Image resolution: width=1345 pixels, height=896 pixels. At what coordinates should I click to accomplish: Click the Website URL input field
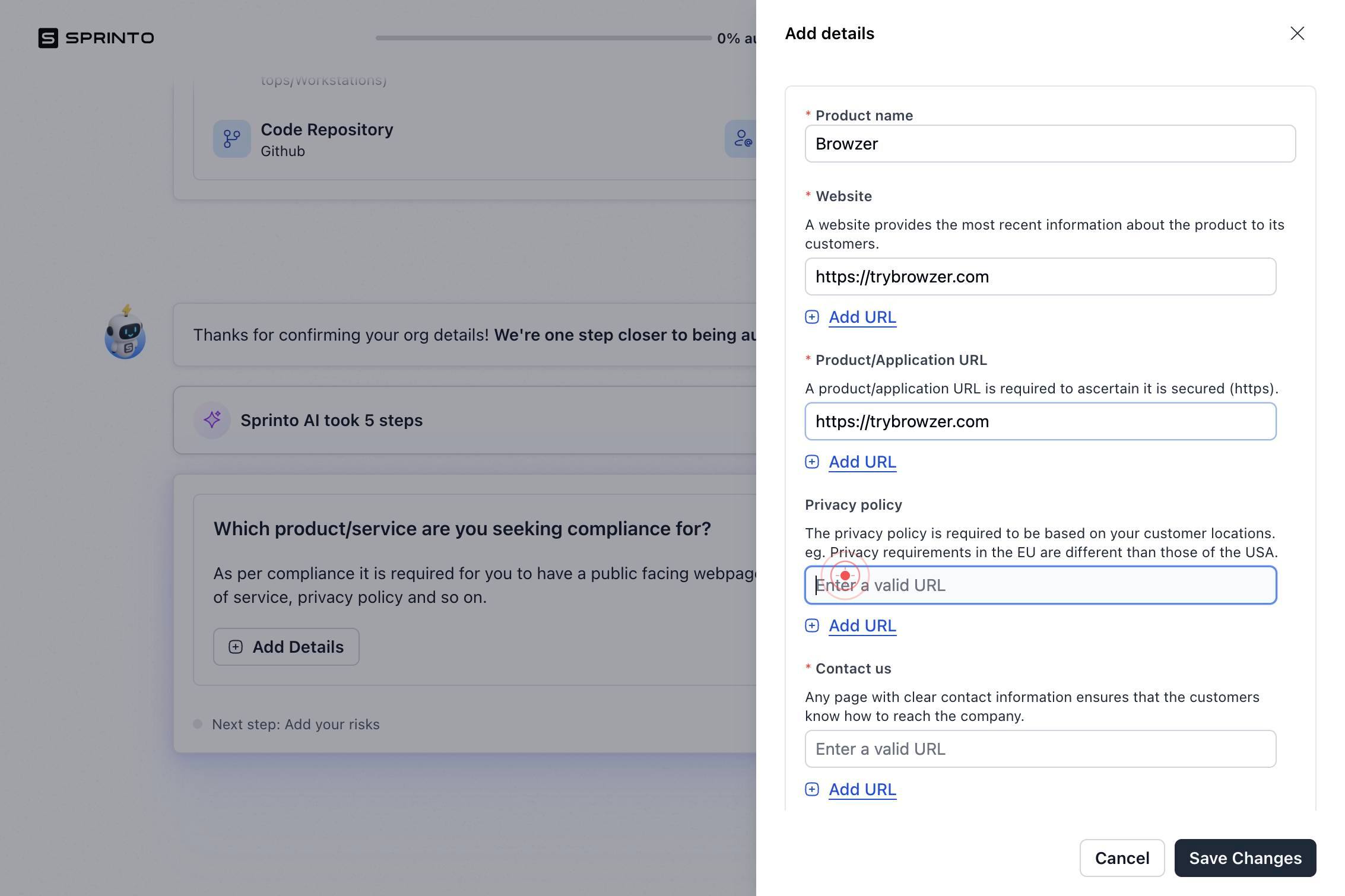(x=1041, y=277)
